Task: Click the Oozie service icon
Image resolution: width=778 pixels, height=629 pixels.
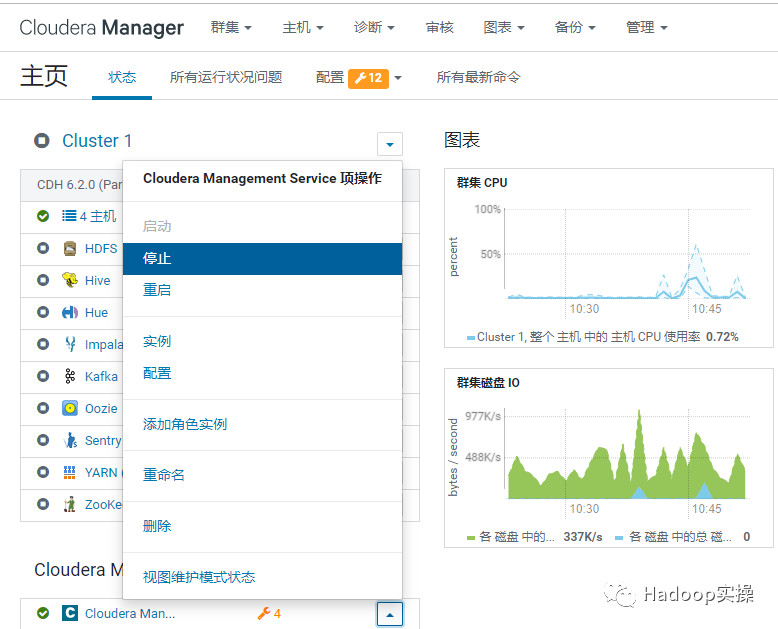Action: point(70,409)
